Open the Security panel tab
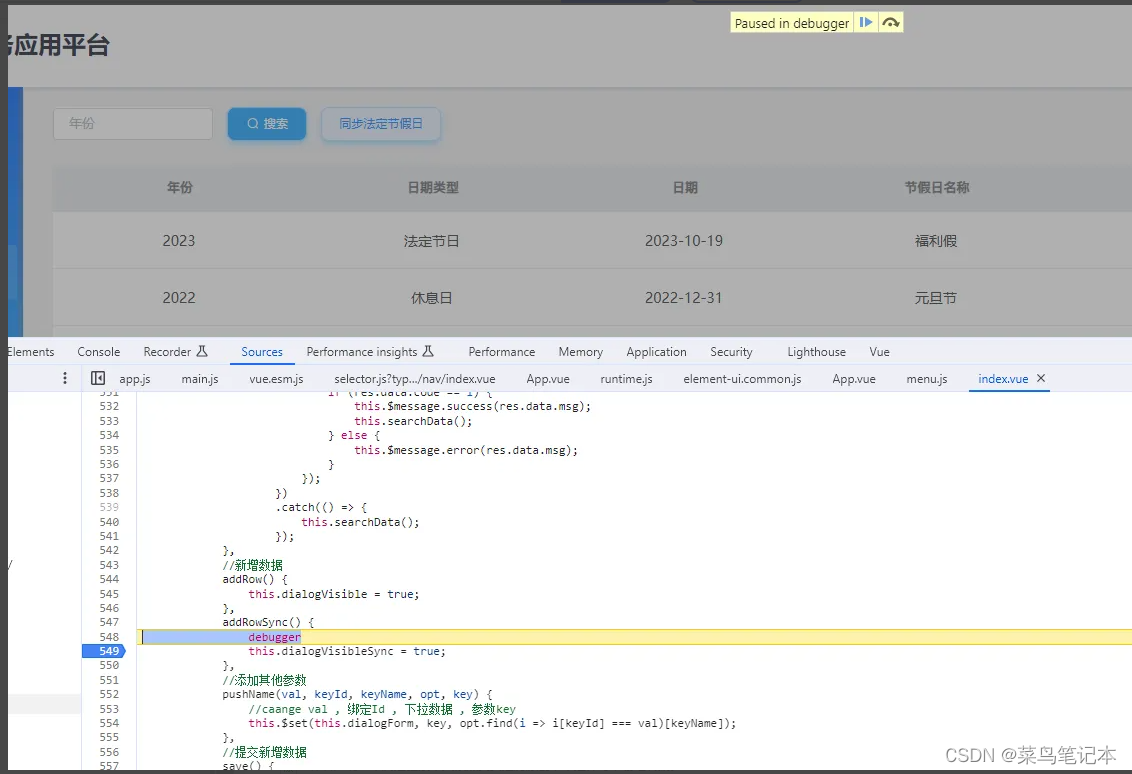This screenshot has height=774, width=1132. tap(731, 352)
